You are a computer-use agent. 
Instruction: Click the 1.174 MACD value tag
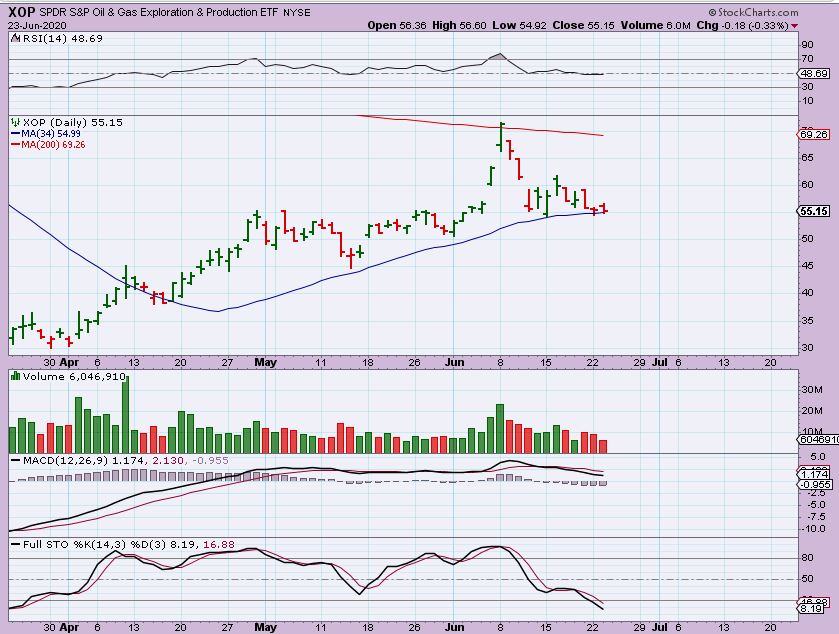click(815, 475)
